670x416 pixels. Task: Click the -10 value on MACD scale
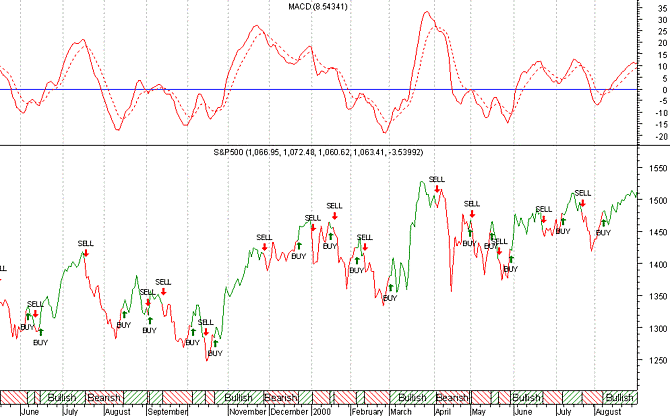[x=662, y=113]
